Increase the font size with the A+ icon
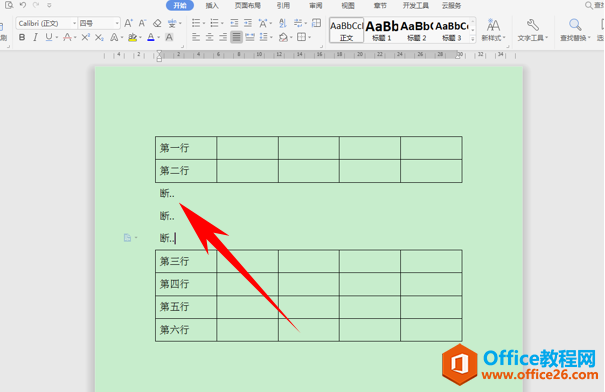 [128, 23]
